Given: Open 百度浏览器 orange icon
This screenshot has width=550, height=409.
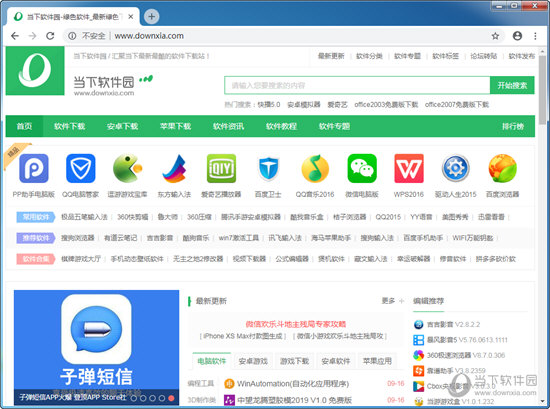Looking at the screenshot, I should click(502, 168).
